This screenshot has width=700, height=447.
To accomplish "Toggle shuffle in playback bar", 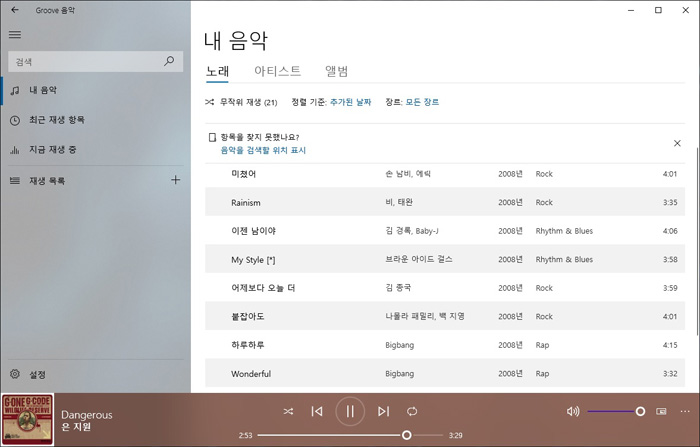I will pos(288,411).
